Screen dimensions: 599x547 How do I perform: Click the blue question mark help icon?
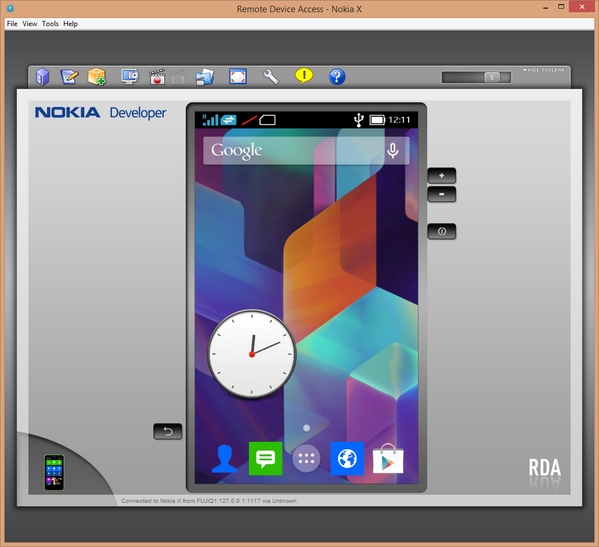click(x=337, y=77)
